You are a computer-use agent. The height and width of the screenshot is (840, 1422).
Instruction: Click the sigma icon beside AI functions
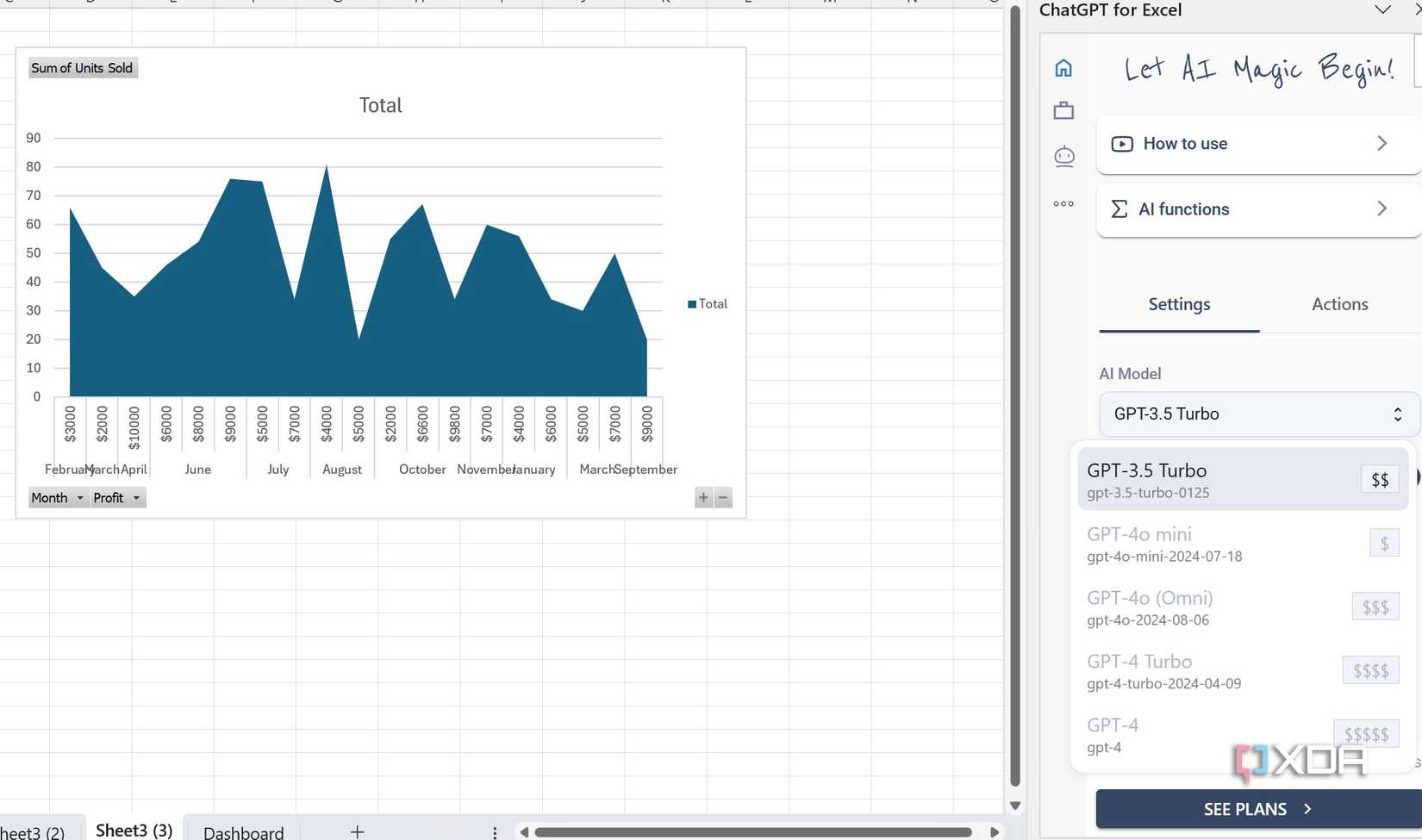click(x=1120, y=209)
